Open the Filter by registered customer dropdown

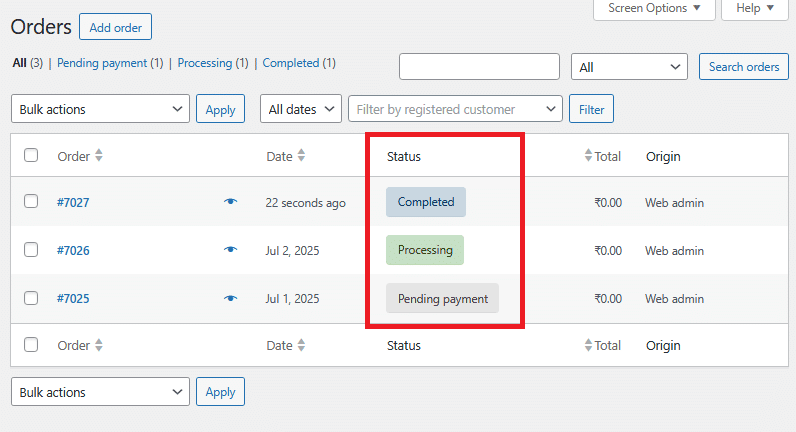tap(455, 109)
